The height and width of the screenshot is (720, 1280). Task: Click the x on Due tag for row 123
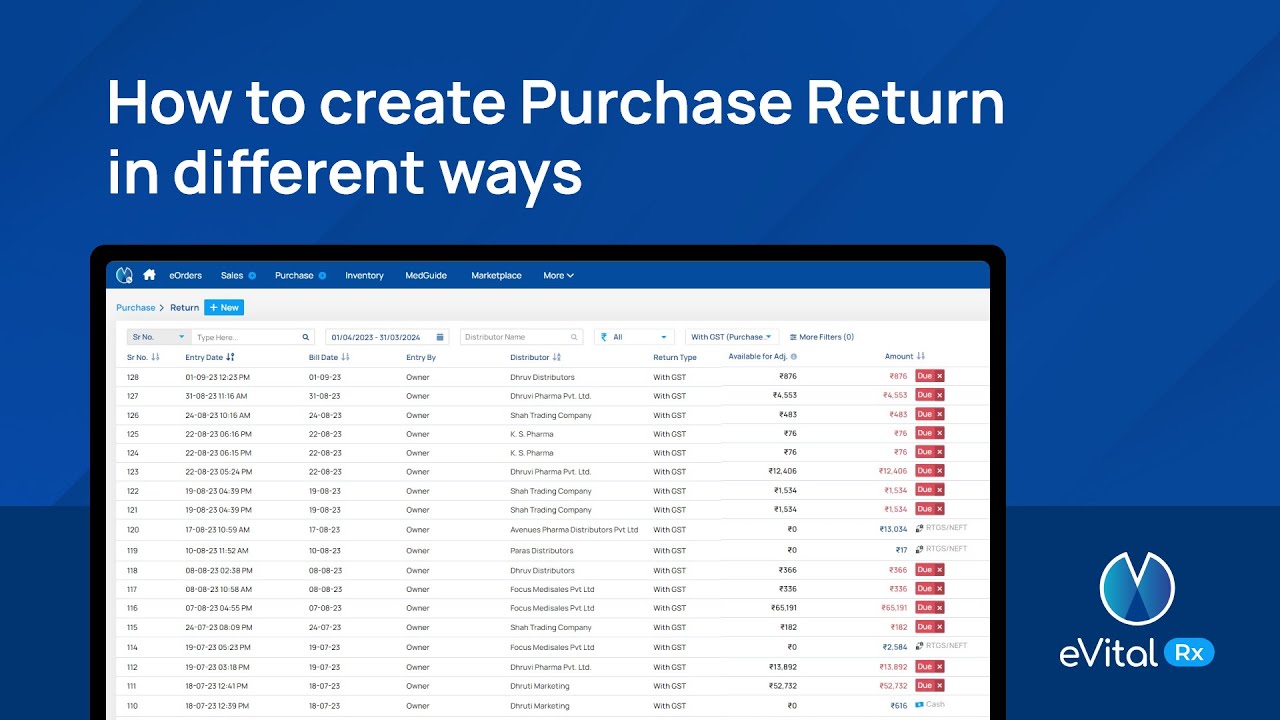940,471
